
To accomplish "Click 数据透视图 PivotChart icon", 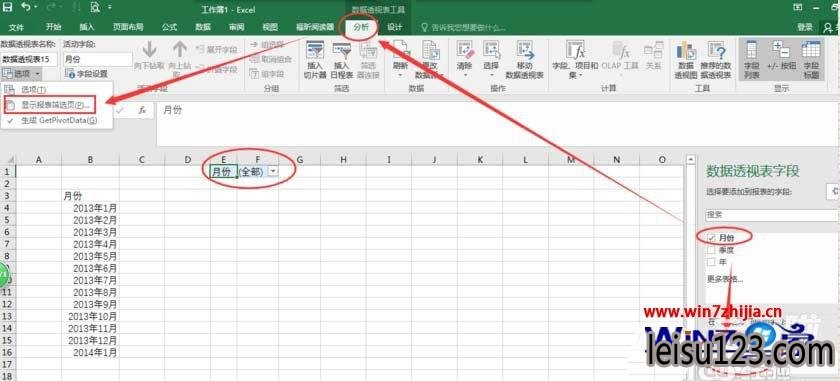I will pos(686,51).
